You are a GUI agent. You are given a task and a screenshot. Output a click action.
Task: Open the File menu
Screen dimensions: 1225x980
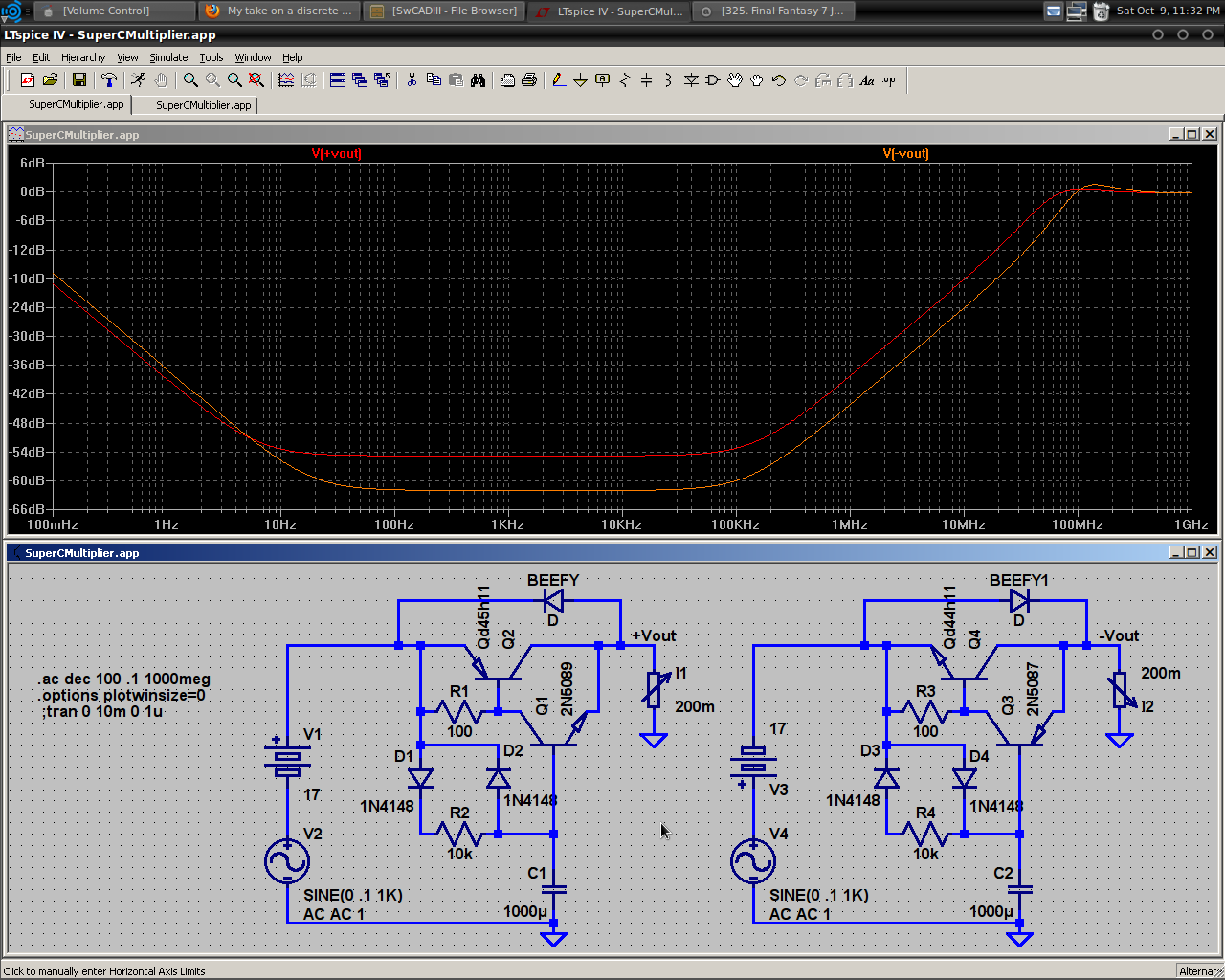click(x=13, y=57)
